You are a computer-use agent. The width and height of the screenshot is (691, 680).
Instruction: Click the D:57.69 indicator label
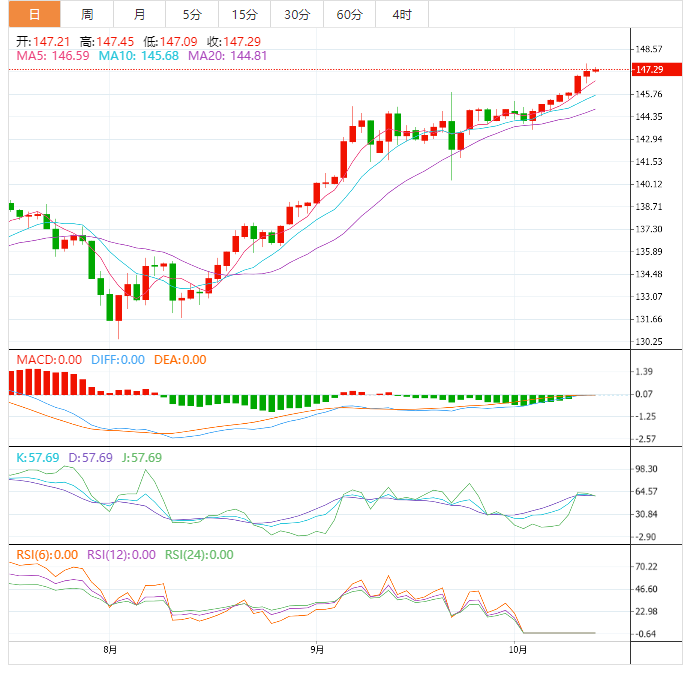click(90, 458)
